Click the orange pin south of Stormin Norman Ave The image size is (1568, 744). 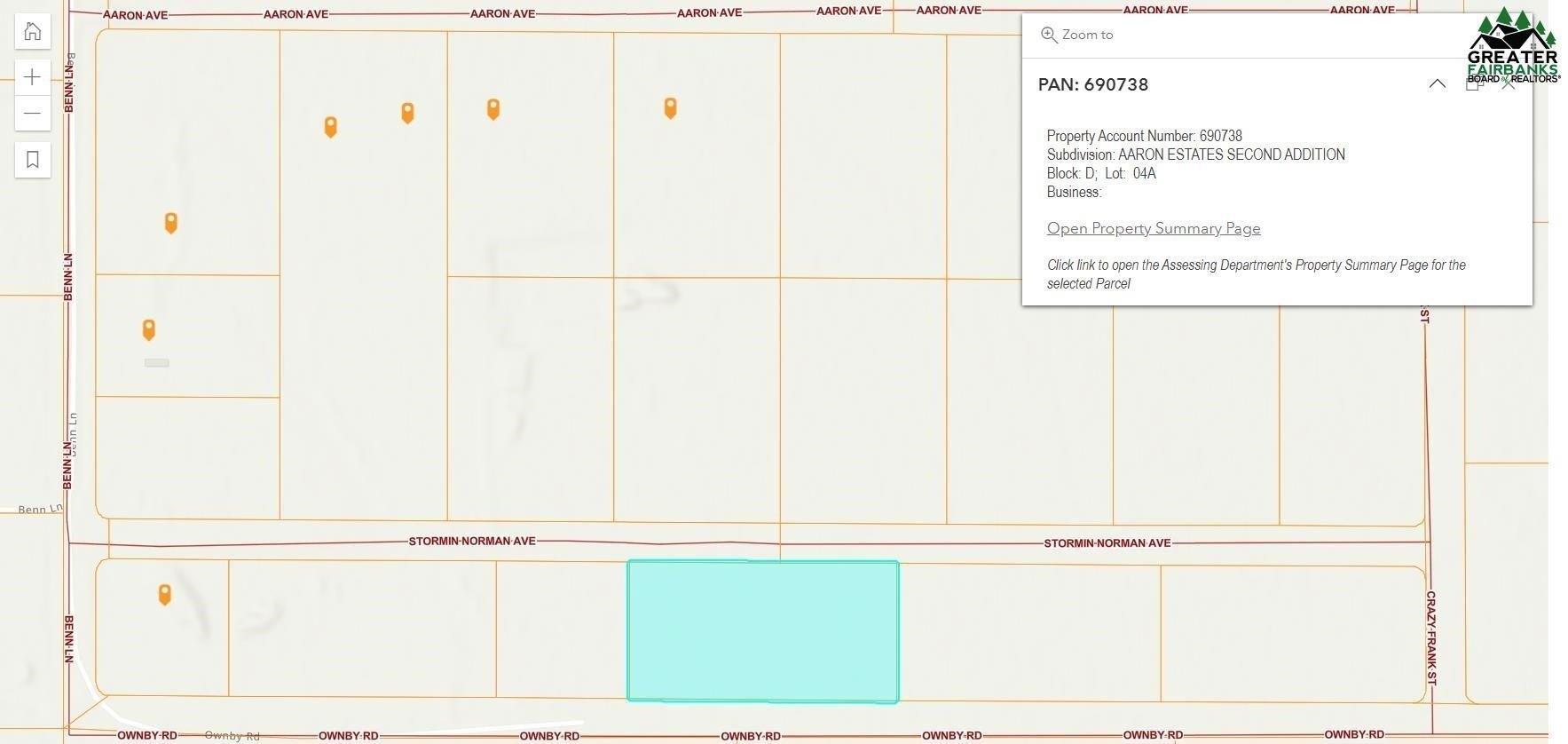click(x=164, y=594)
